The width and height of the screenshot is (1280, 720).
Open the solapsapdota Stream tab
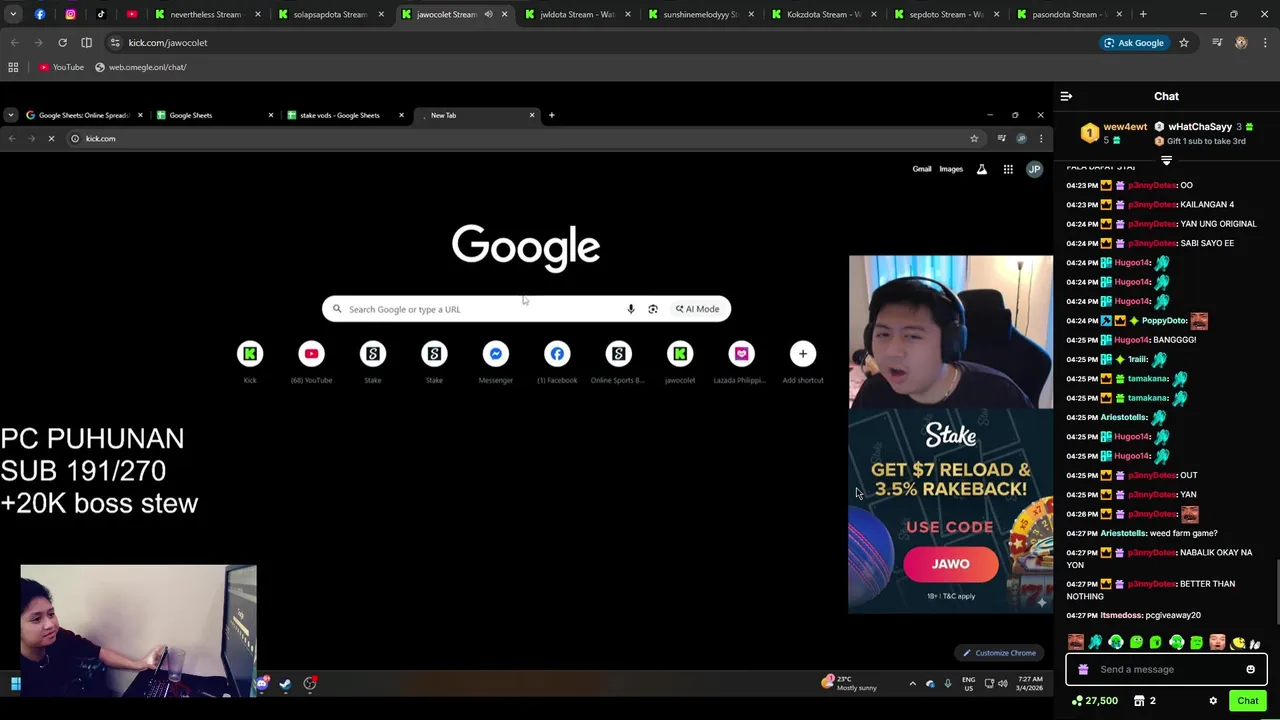[329, 14]
